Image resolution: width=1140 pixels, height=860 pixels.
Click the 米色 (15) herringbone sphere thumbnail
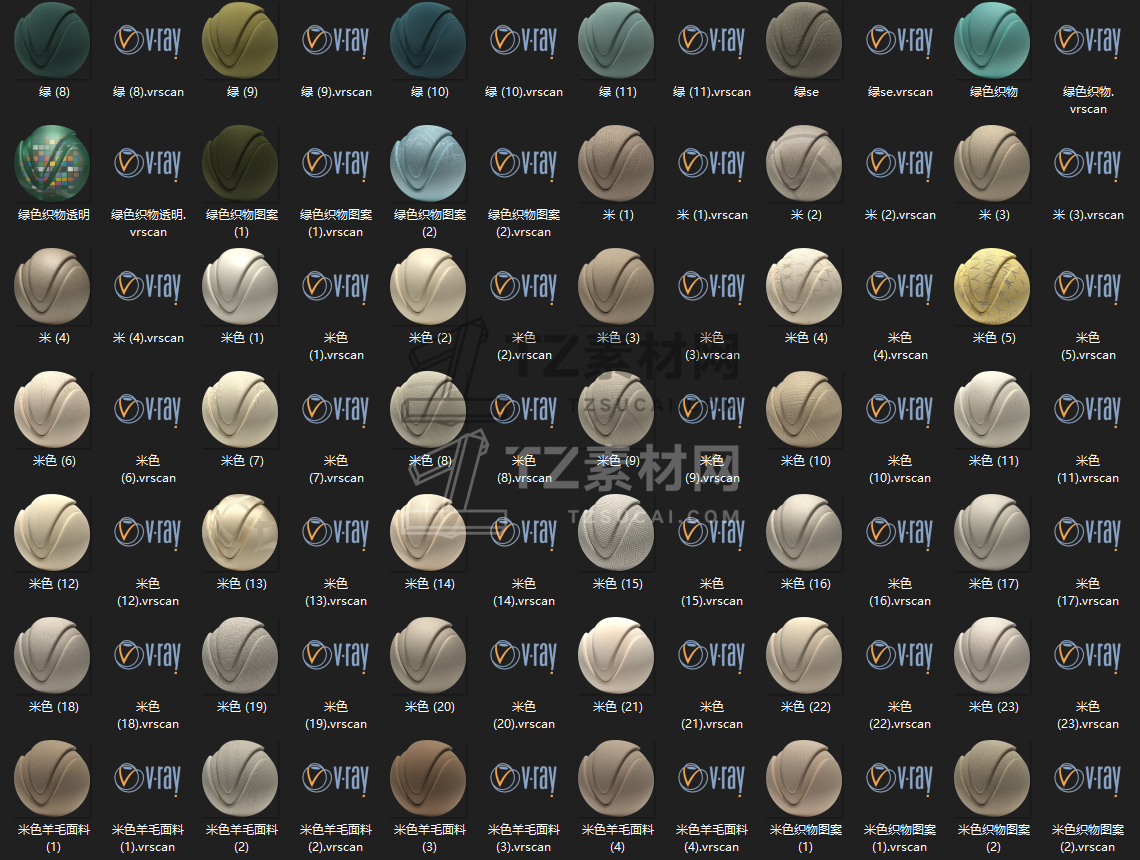coord(617,532)
